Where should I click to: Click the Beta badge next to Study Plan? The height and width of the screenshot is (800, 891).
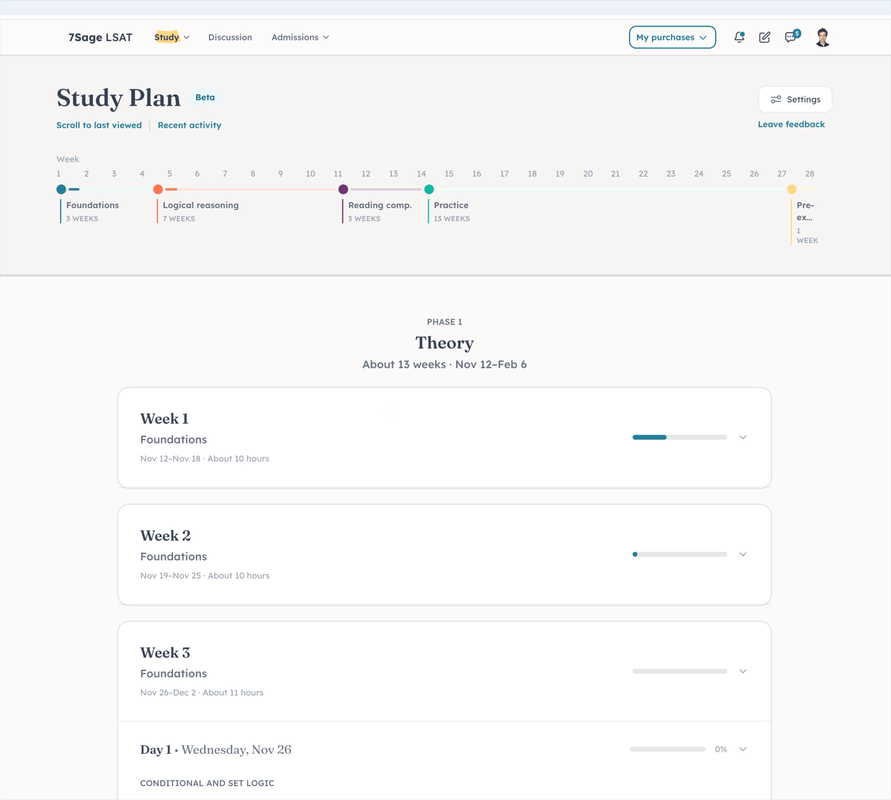205,97
